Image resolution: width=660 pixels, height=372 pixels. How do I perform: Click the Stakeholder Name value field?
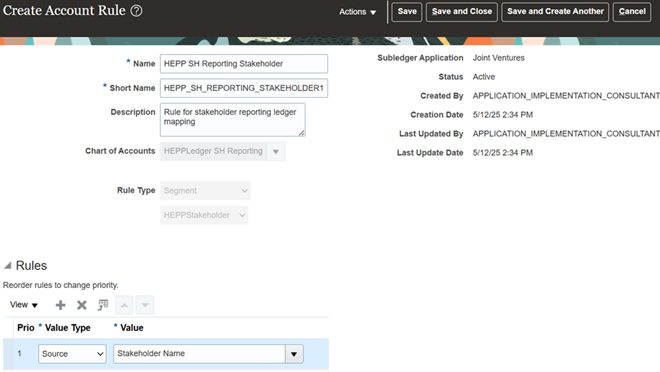pos(199,354)
